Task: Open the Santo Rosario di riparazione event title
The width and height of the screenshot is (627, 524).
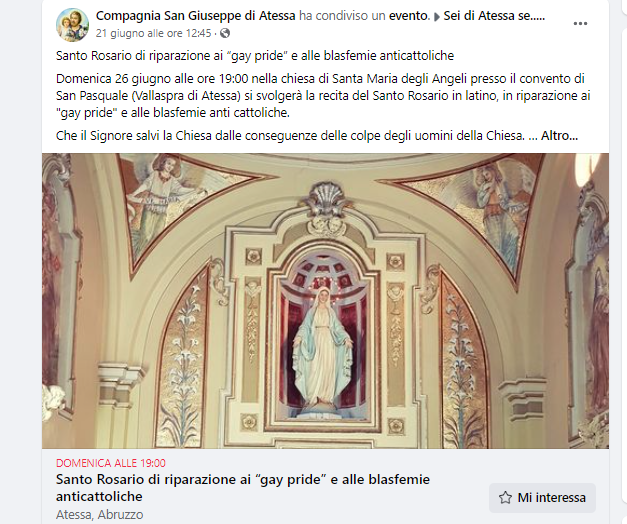Action: point(243,488)
